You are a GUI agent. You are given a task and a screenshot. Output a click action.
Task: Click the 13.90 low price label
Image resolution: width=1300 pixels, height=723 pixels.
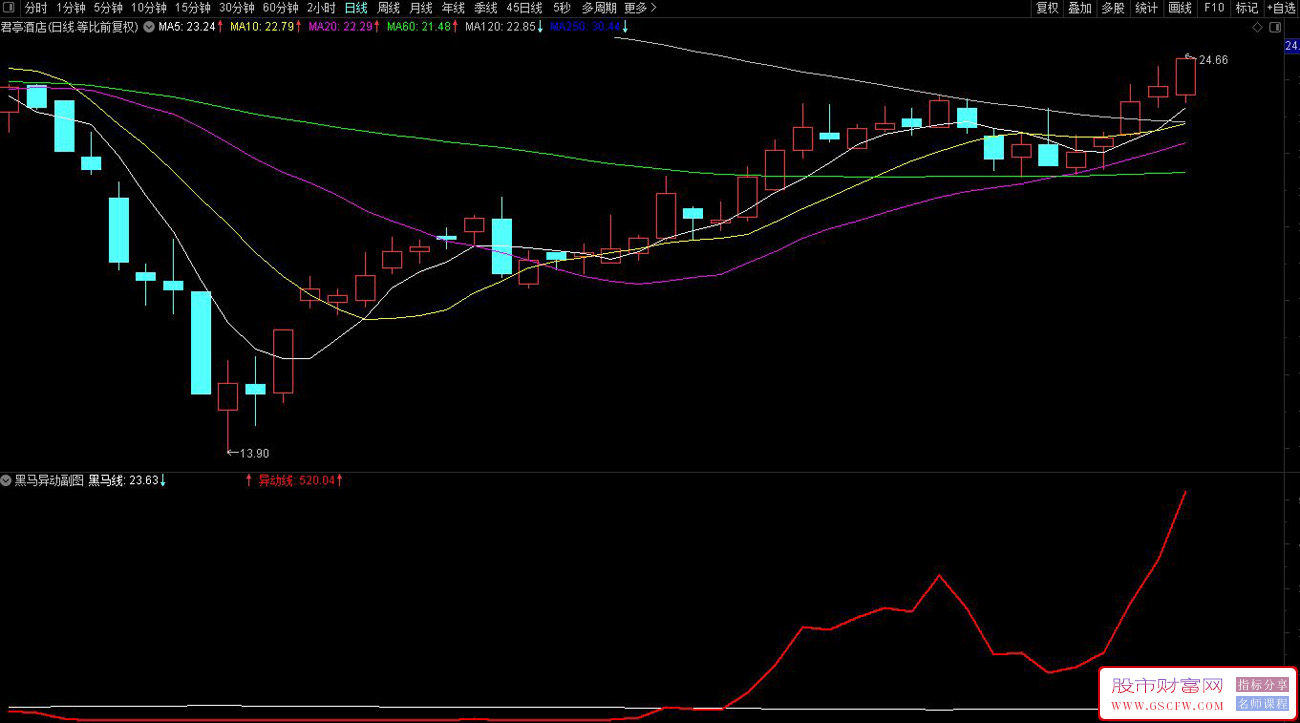point(254,453)
